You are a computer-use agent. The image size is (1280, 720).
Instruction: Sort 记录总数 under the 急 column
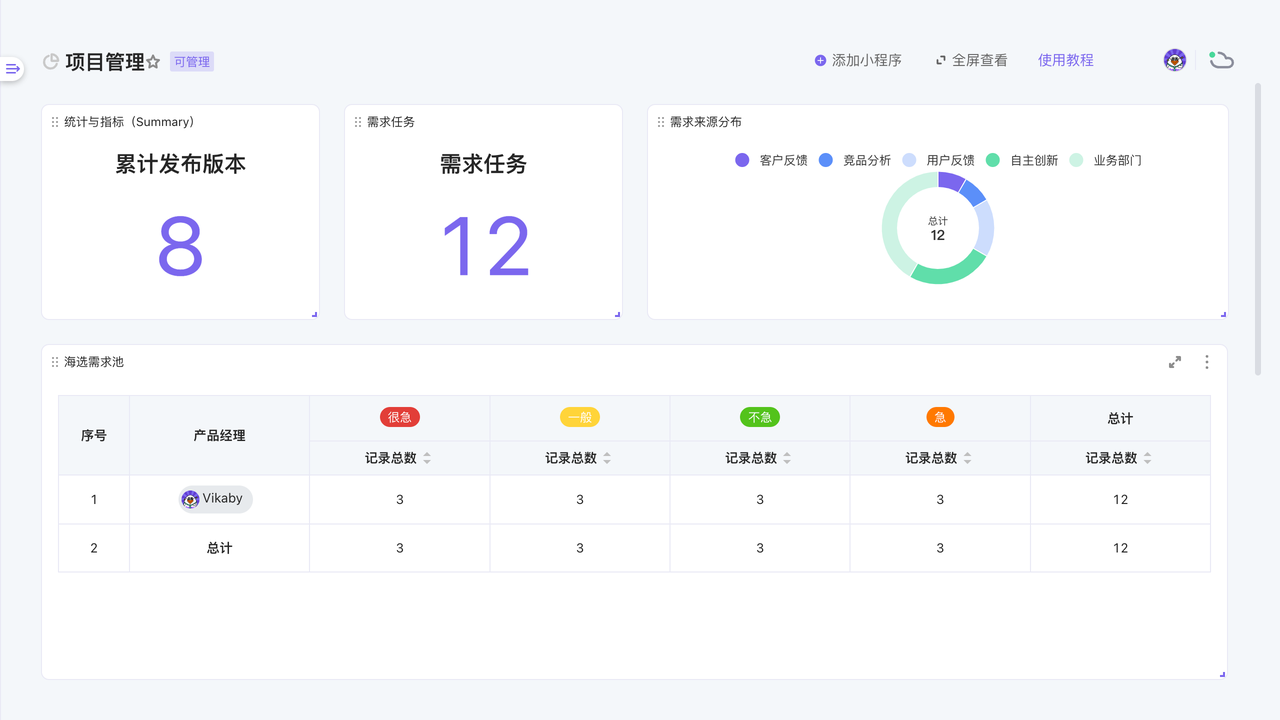(x=967, y=458)
